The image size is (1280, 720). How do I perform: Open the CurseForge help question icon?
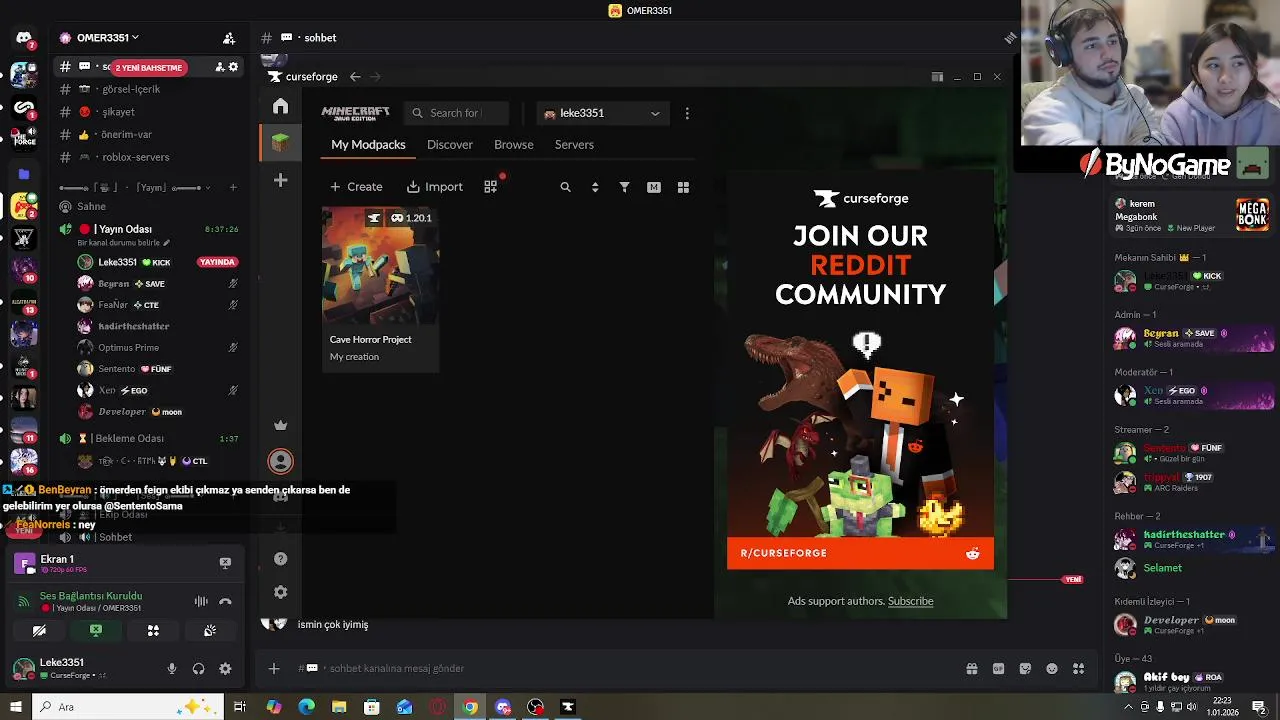[281, 559]
